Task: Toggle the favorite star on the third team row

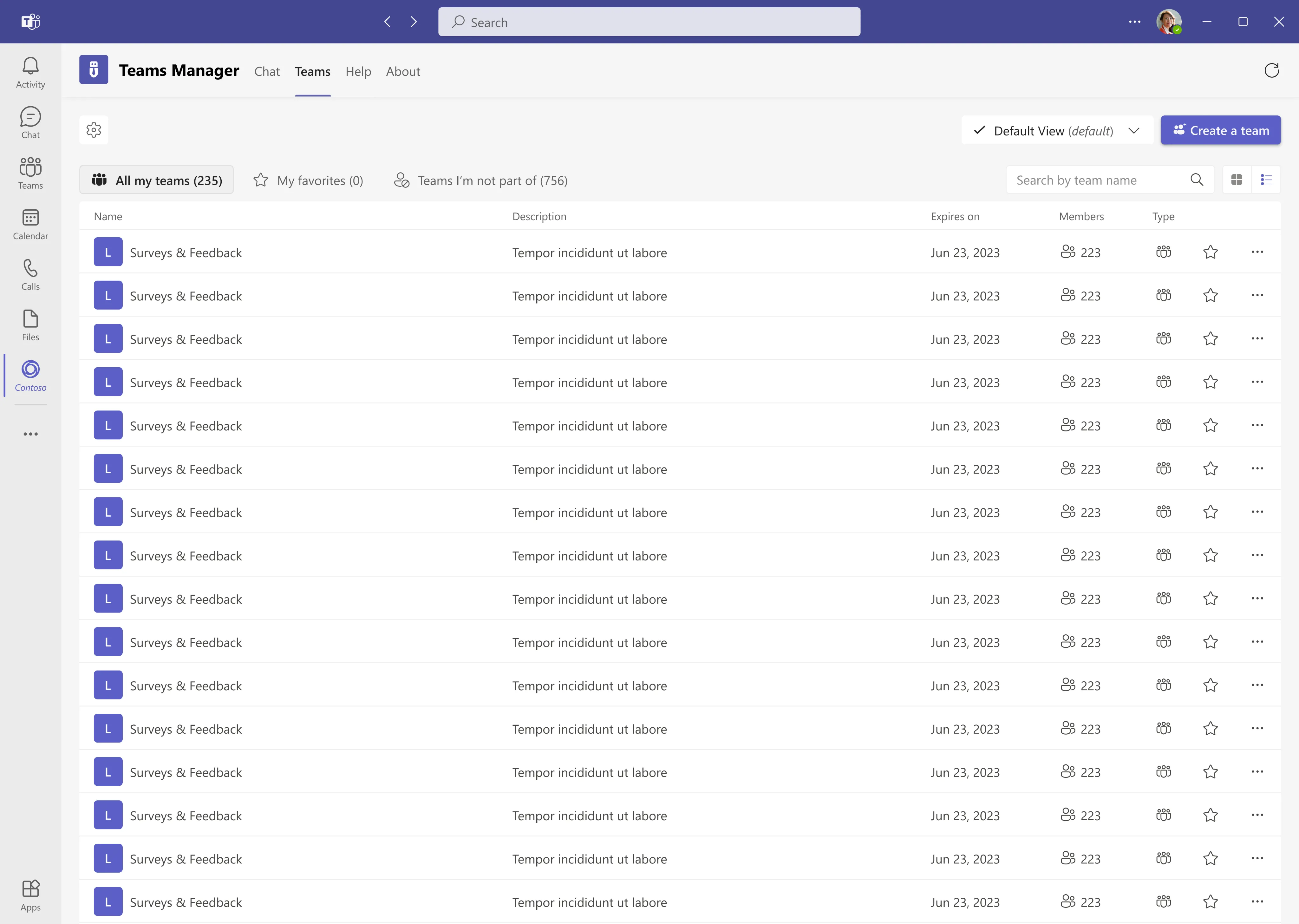Action: [1210, 338]
